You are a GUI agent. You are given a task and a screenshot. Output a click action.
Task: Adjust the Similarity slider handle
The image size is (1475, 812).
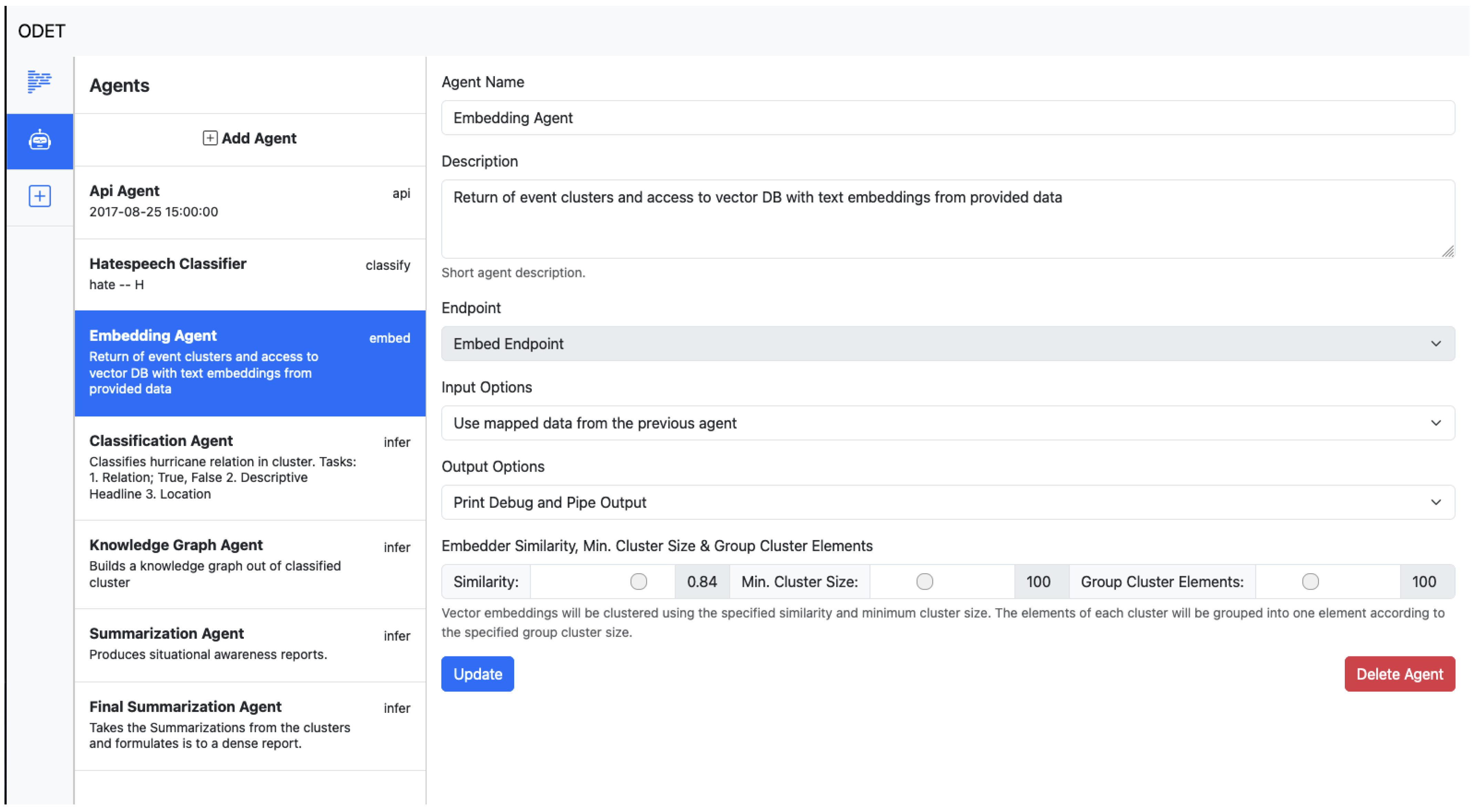[x=638, y=581]
